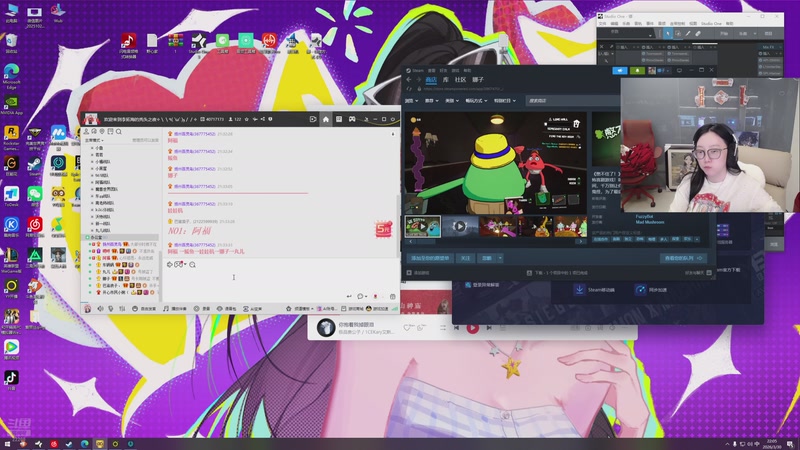
Task: Open the Mad Mushroom publisher link
Action: coord(650,222)
